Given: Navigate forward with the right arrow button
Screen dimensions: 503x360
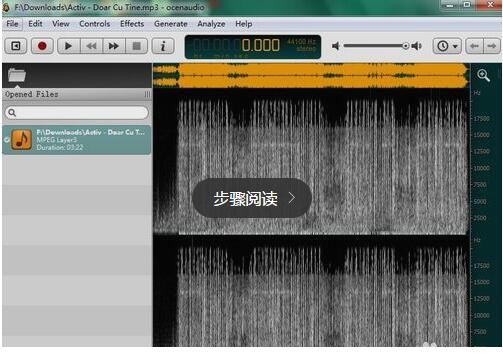Looking at the screenshot, I should pos(492,46).
